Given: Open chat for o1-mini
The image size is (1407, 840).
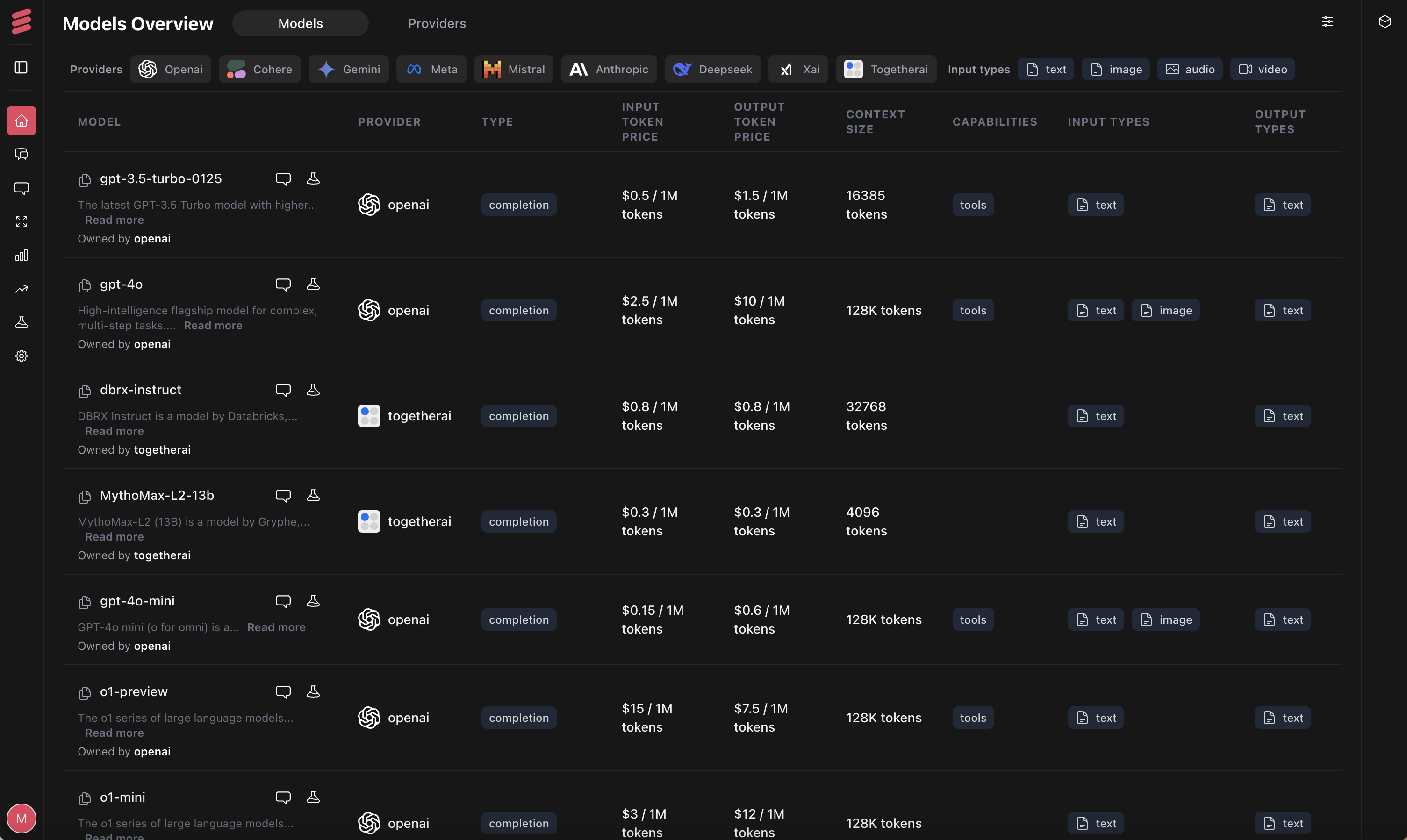Looking at the screenshot, I should (x=283, y=797).
